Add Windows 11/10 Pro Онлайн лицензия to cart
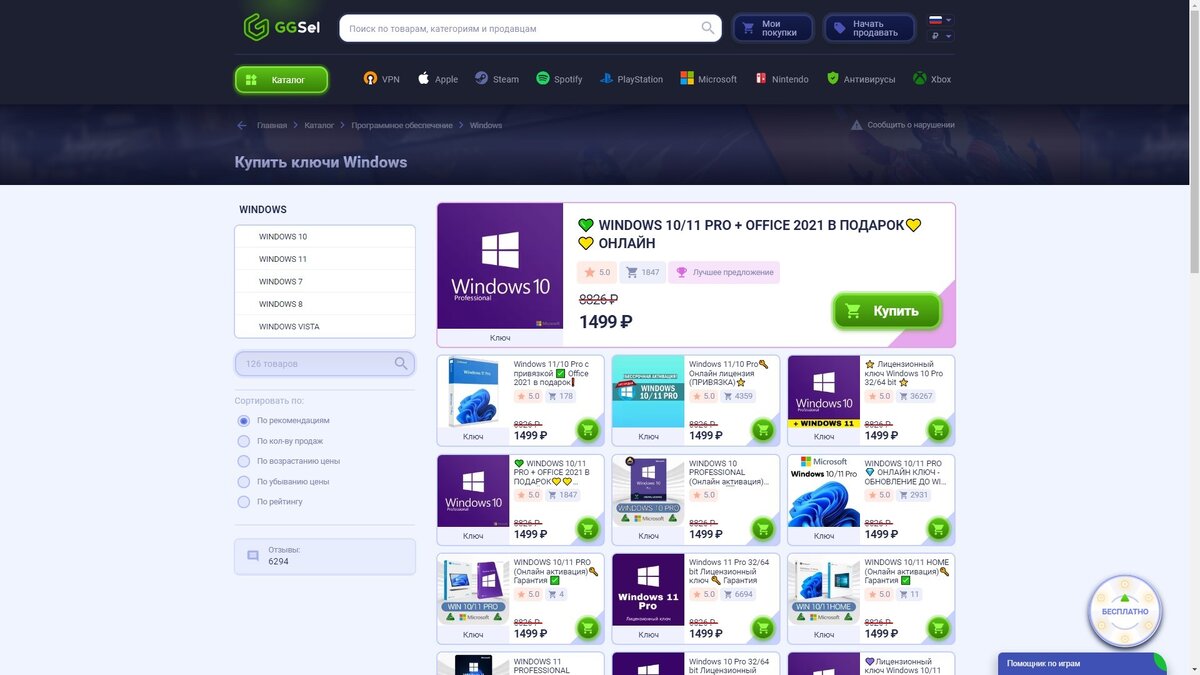 tap(763, 430)
